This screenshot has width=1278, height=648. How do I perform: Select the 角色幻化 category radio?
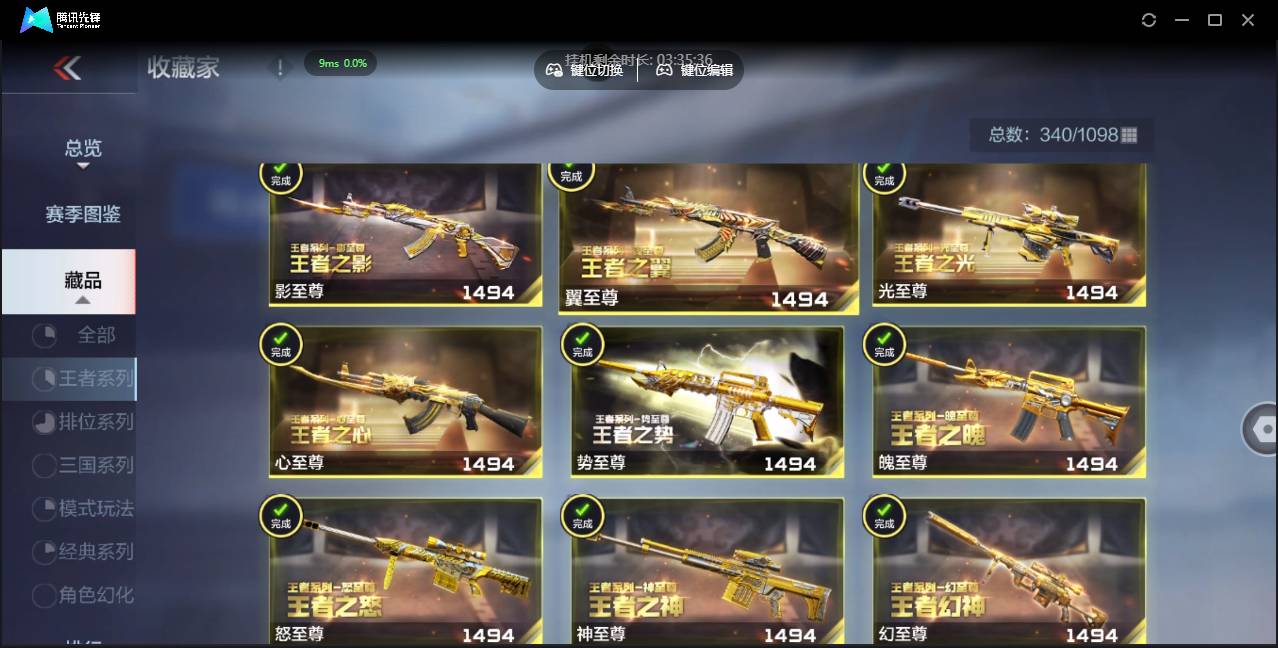[x=44, y=596]
